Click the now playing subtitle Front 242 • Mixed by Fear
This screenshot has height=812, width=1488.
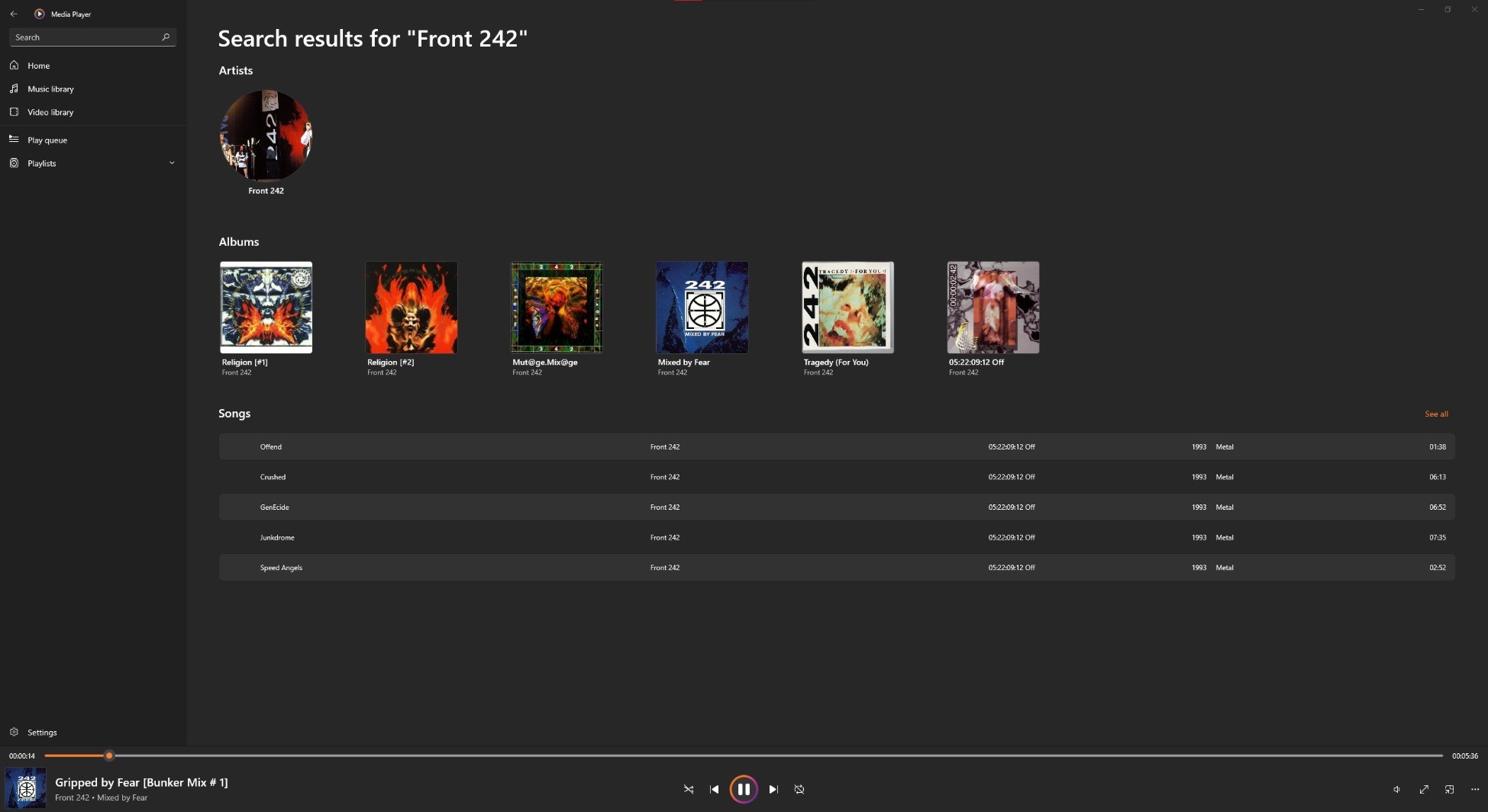(x=102, y=797)
